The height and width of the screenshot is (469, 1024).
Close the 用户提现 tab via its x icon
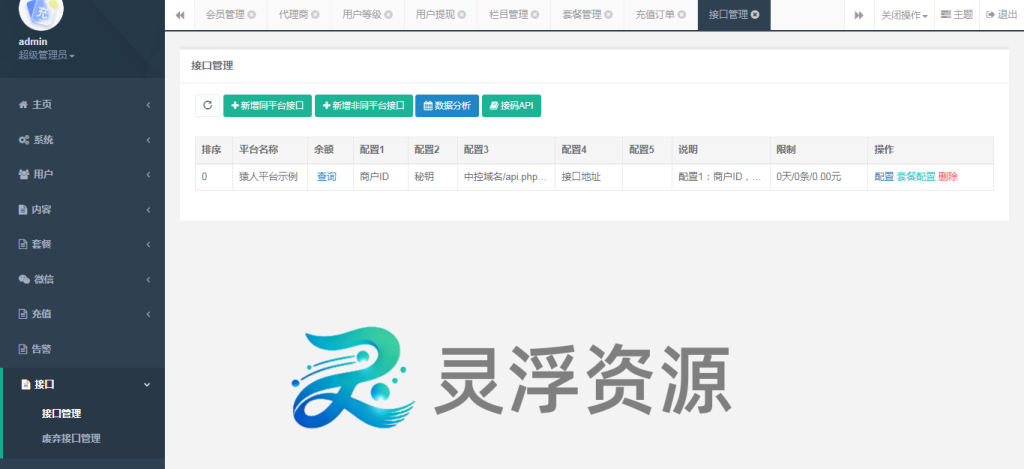[462, 14]
